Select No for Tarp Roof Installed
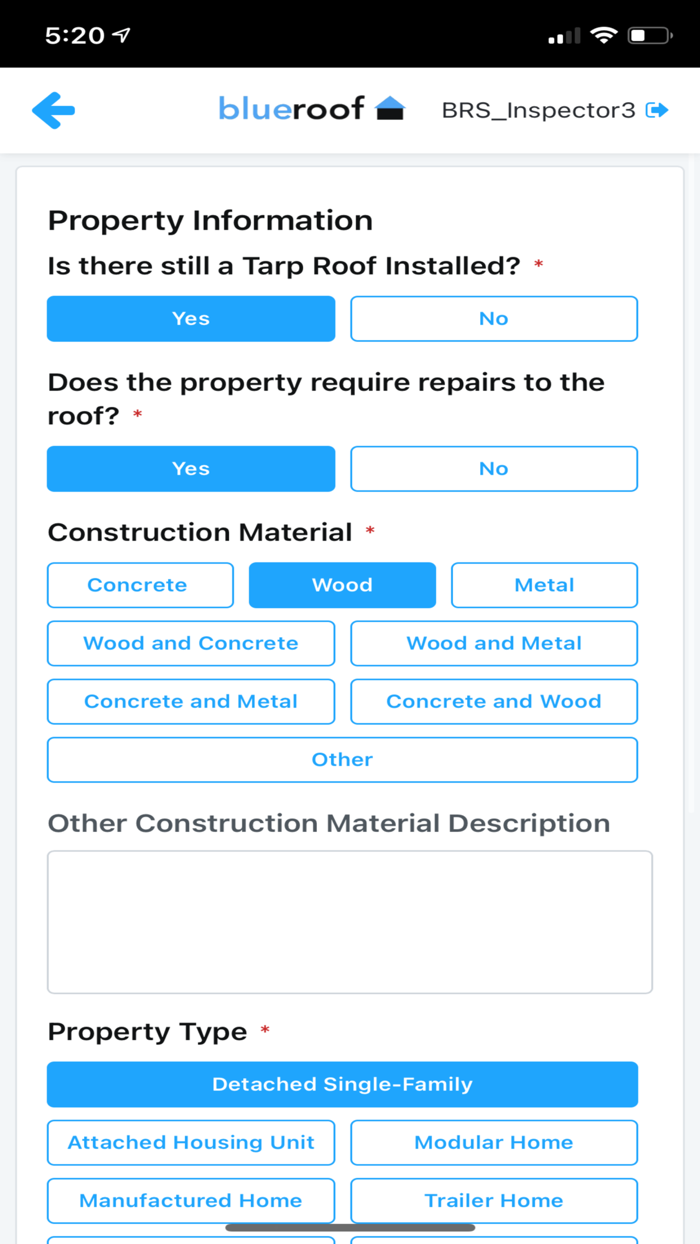This screenshot has width=700, height=1244. click(x=493, y=318)
